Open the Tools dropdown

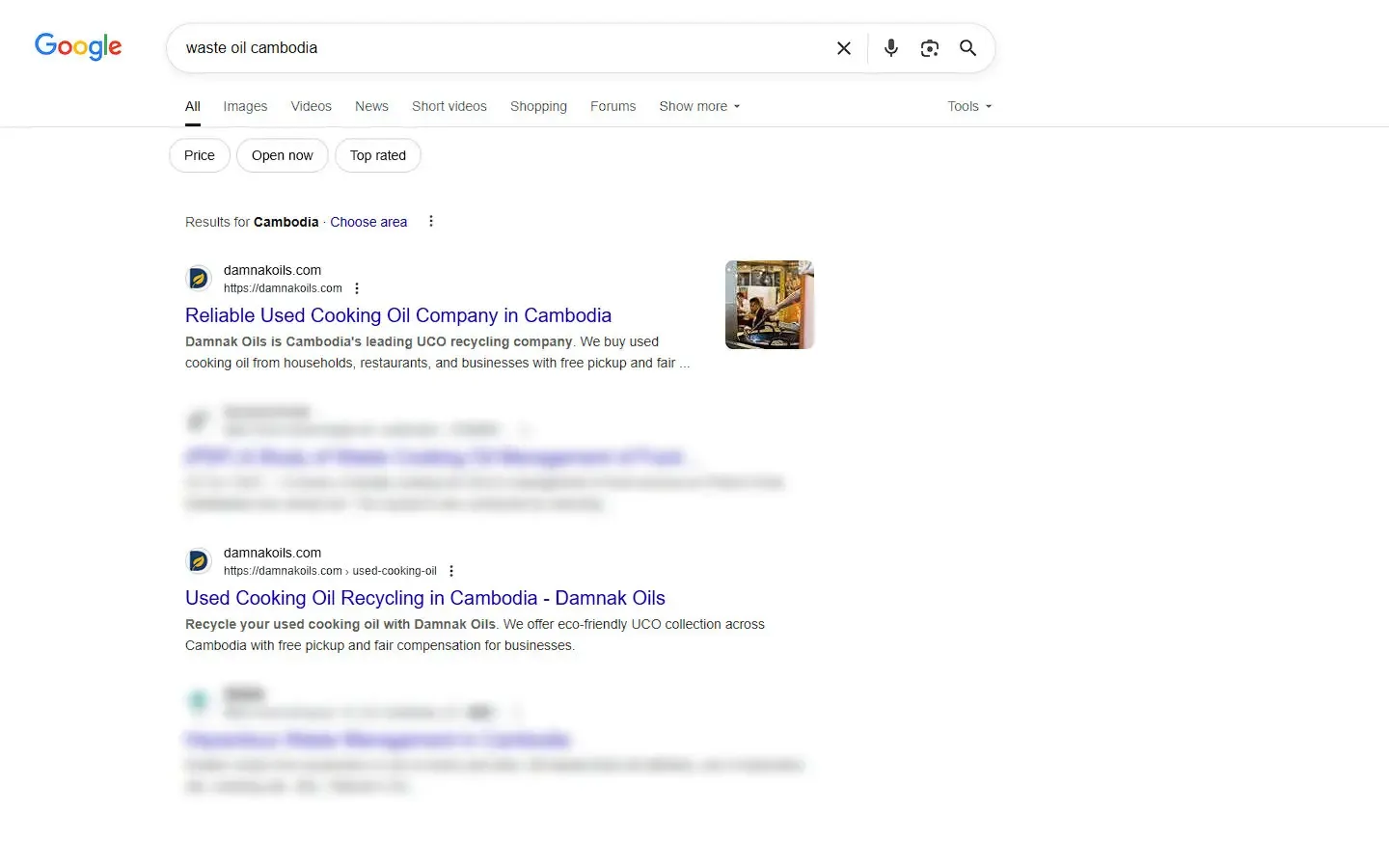(x=967, y=106)
